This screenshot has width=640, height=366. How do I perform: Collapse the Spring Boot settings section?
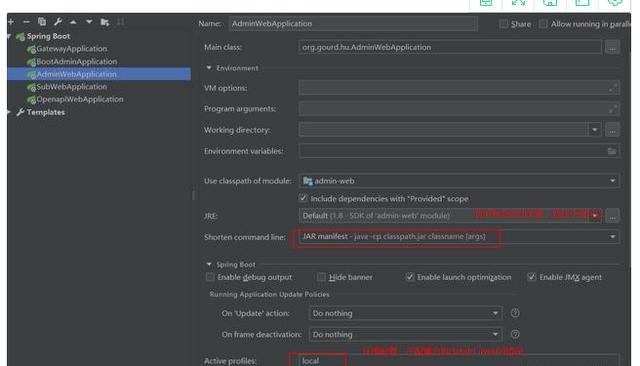pyautogui.click(x=209, y=264)
